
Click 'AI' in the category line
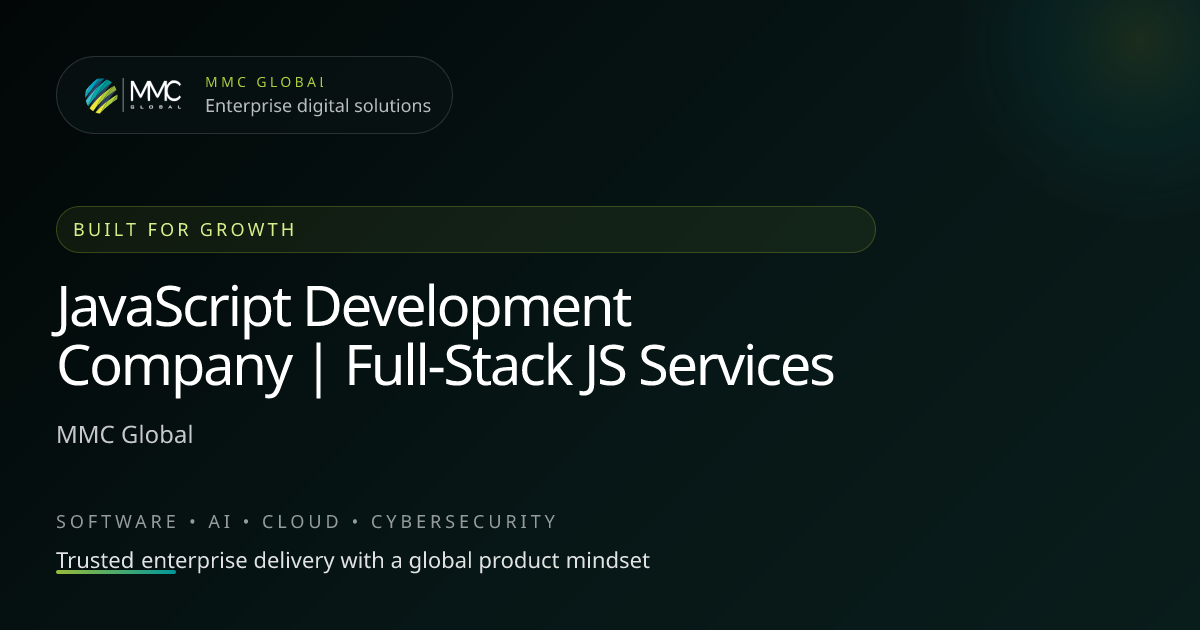(220, 522)
